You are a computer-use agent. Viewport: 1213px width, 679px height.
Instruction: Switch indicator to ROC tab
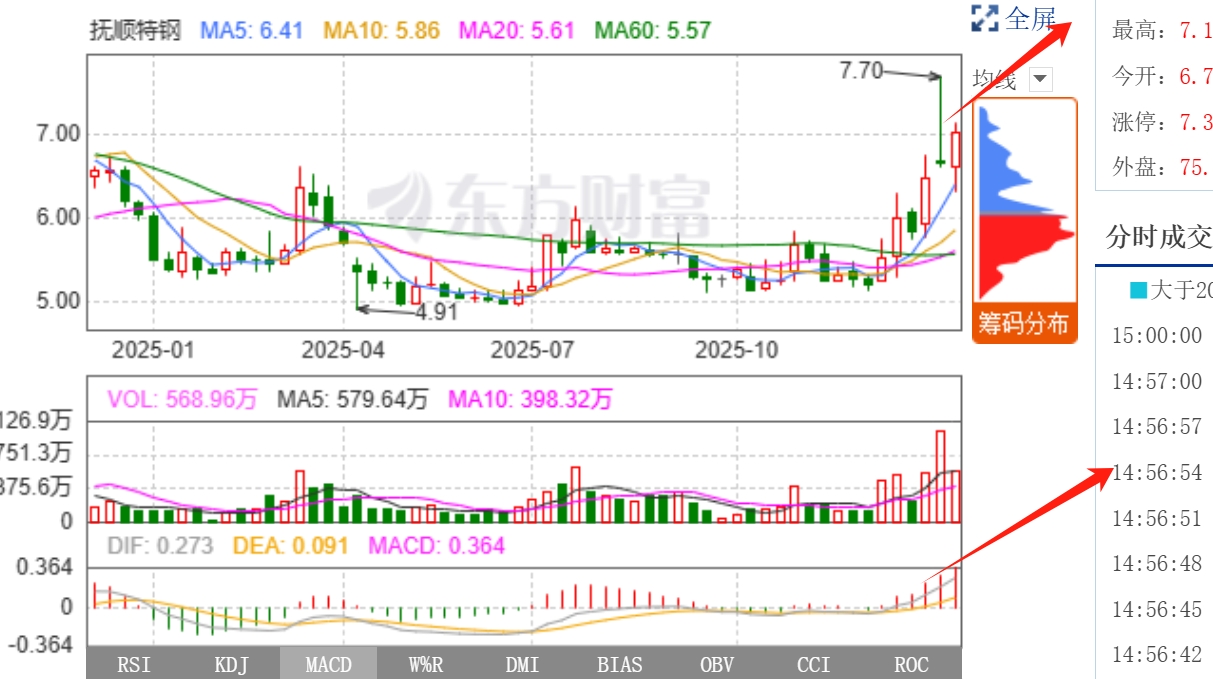click(x=911, y=664)
